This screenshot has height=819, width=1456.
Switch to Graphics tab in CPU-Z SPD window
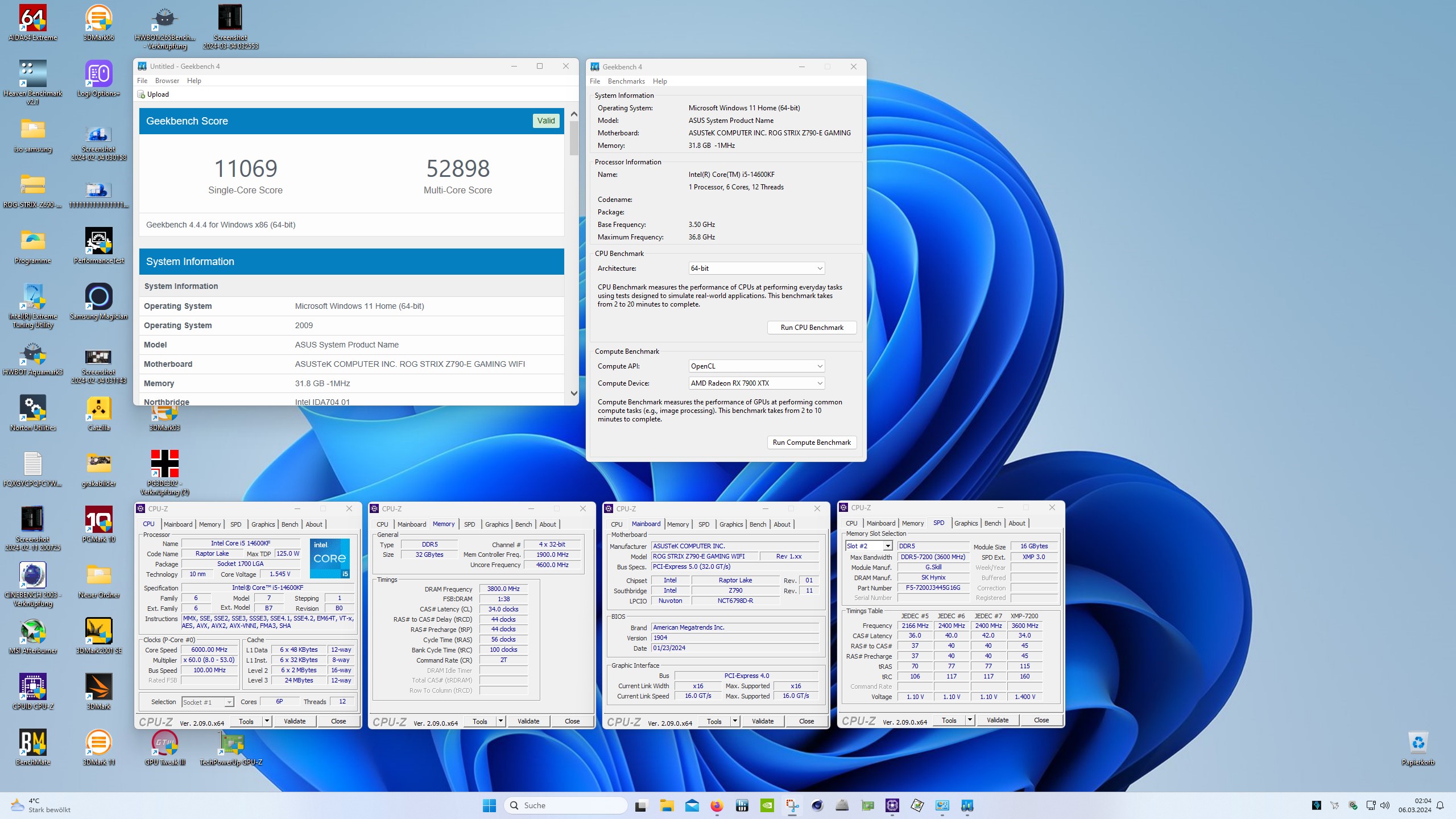(x=966, y=523)
